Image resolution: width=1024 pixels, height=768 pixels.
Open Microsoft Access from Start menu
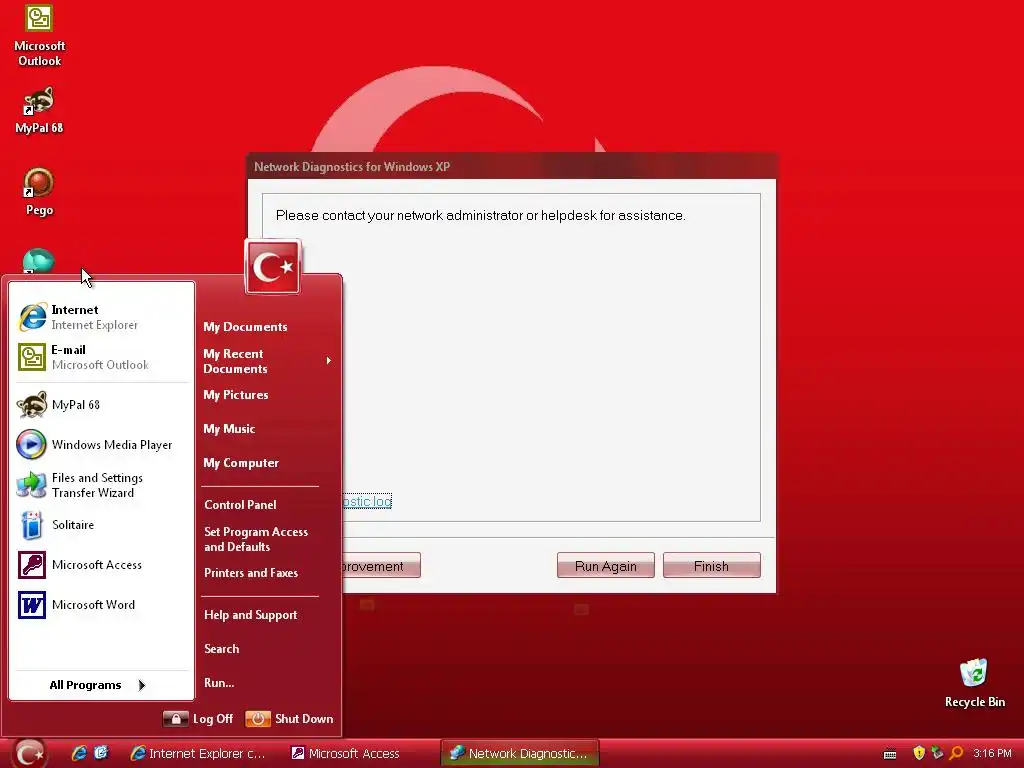click(x=102, y=565)
